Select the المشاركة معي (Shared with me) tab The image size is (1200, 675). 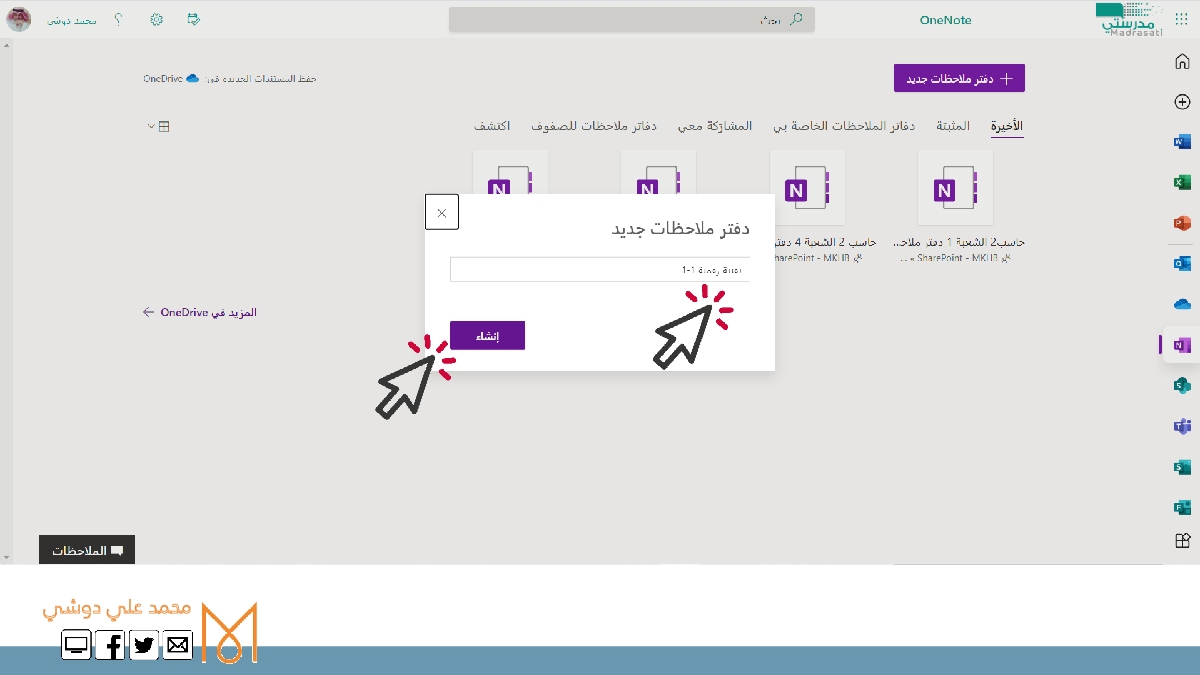tap(715, 126)
